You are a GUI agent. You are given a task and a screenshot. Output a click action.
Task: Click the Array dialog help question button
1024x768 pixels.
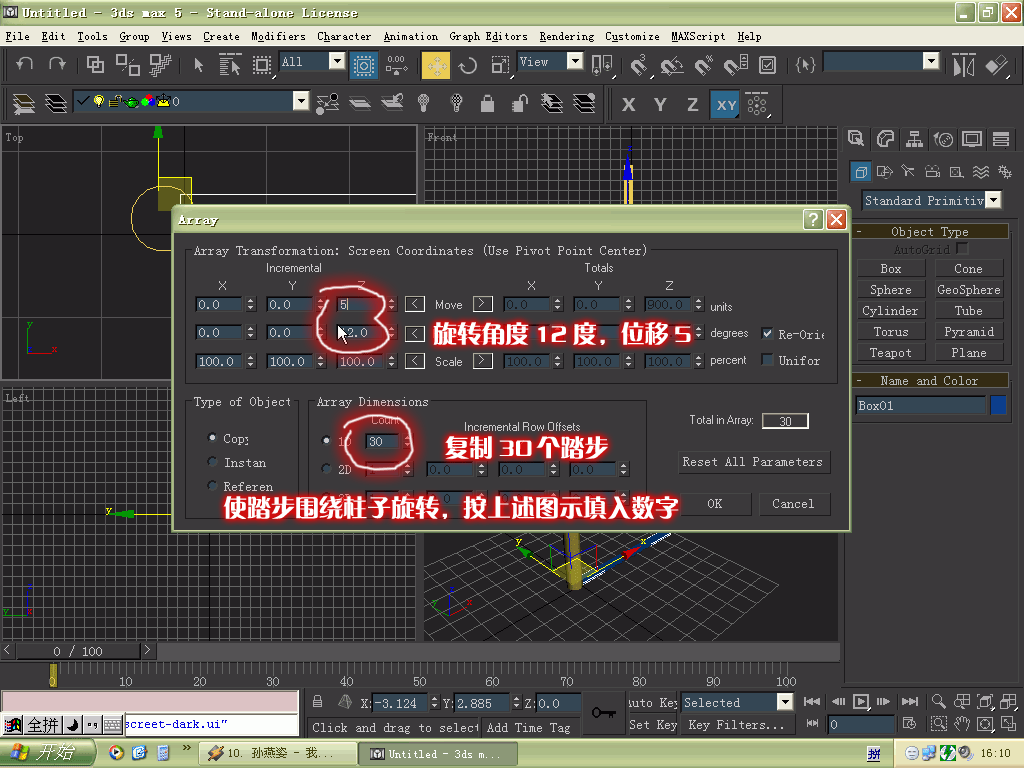813,219
